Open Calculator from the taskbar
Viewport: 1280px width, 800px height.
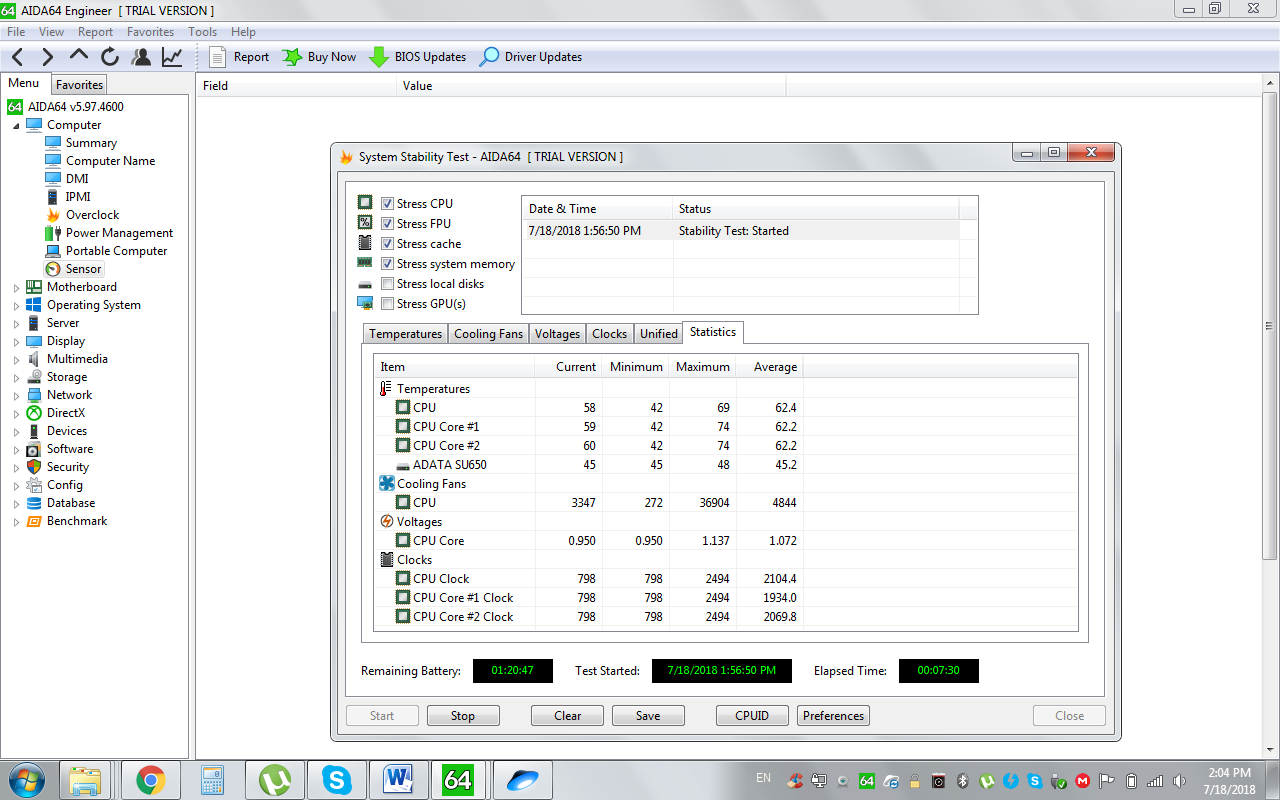(213, 780)
